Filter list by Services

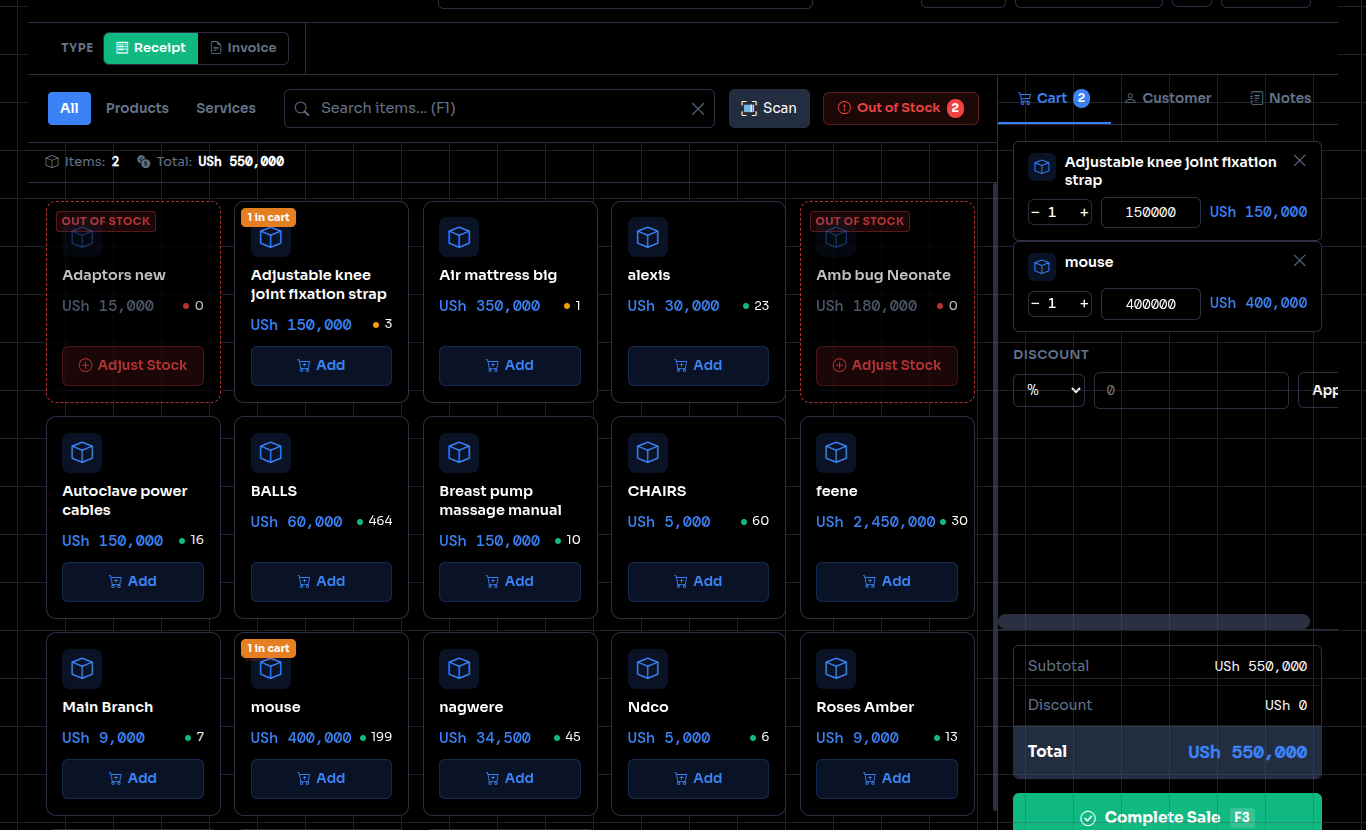click(x=226, y=108)
